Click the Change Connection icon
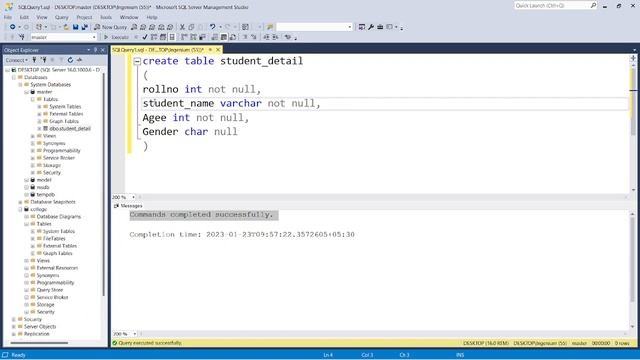This screenshot has width=640, height=360. coord(22,37)
